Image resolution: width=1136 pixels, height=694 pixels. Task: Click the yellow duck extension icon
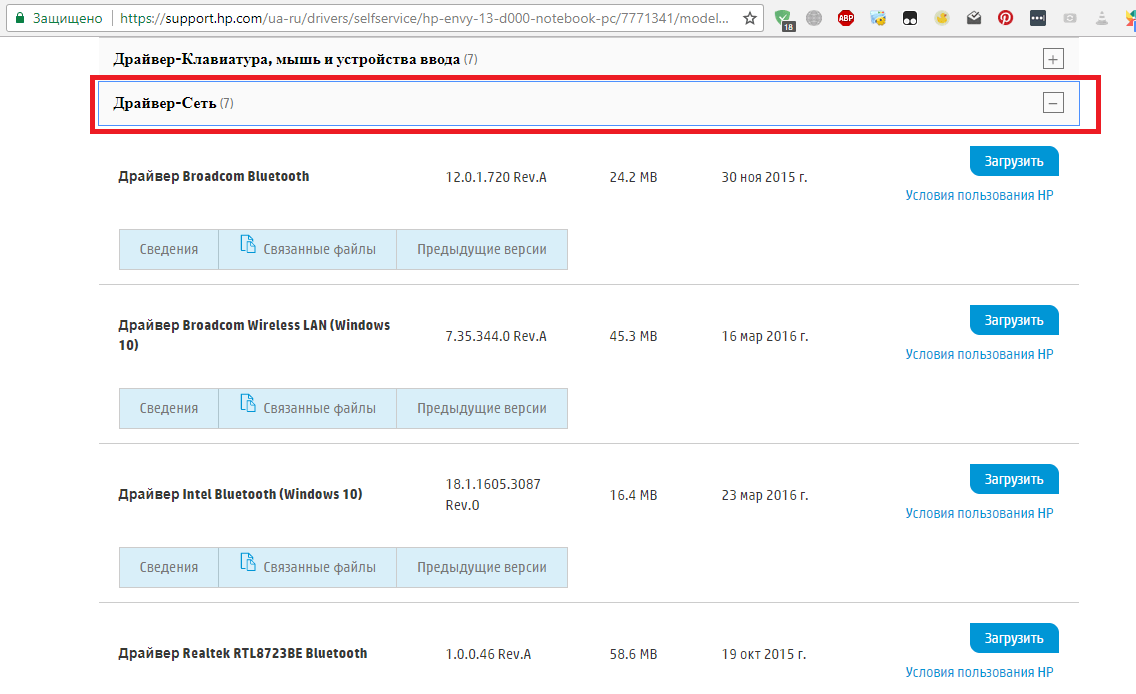942,18
